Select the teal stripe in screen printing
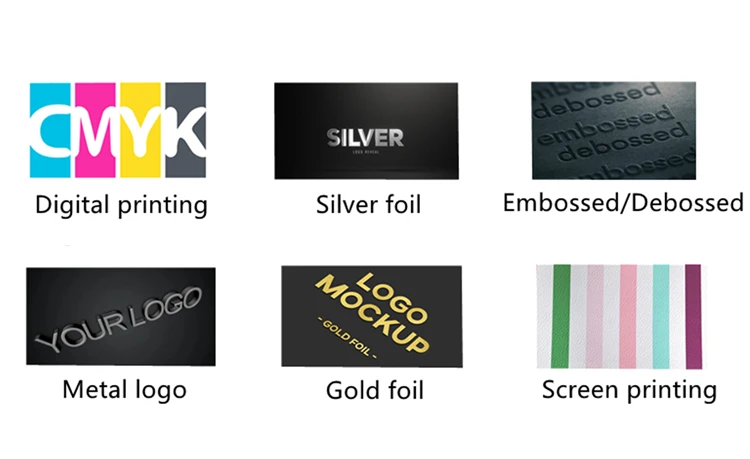The image size is (750, 459). point(661,317)
